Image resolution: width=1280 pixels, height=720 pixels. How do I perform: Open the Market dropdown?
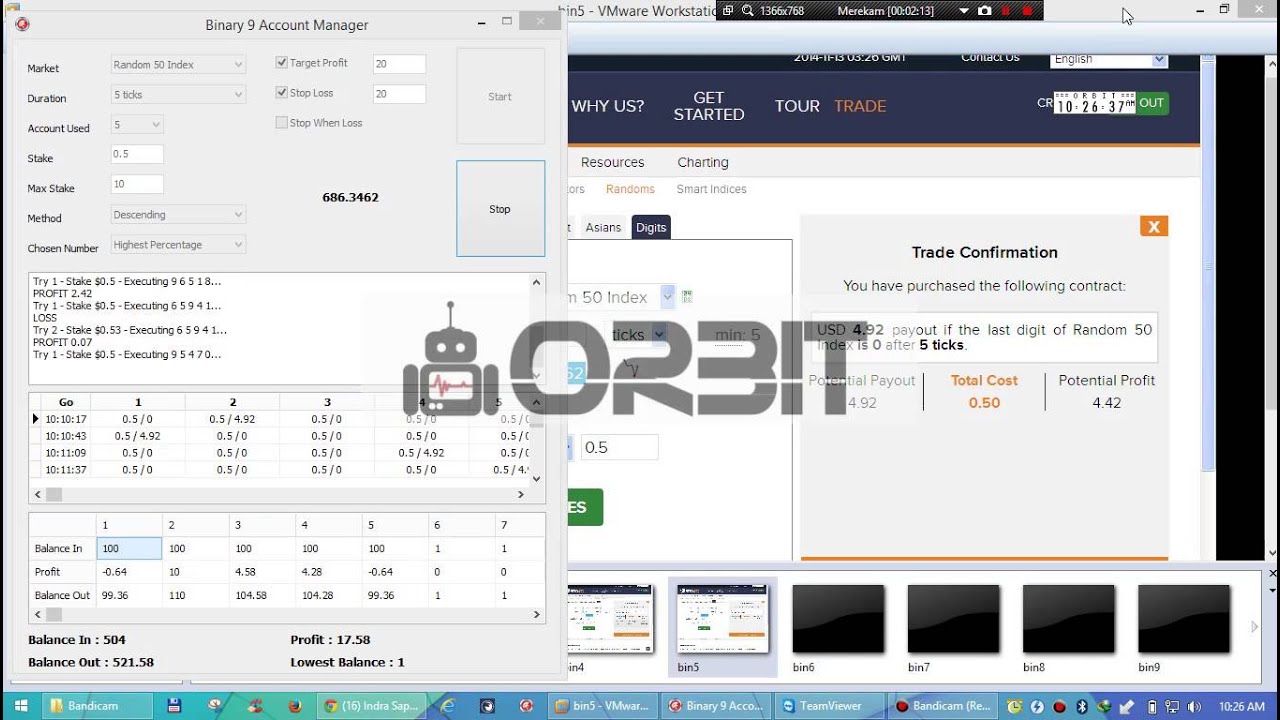178,64
